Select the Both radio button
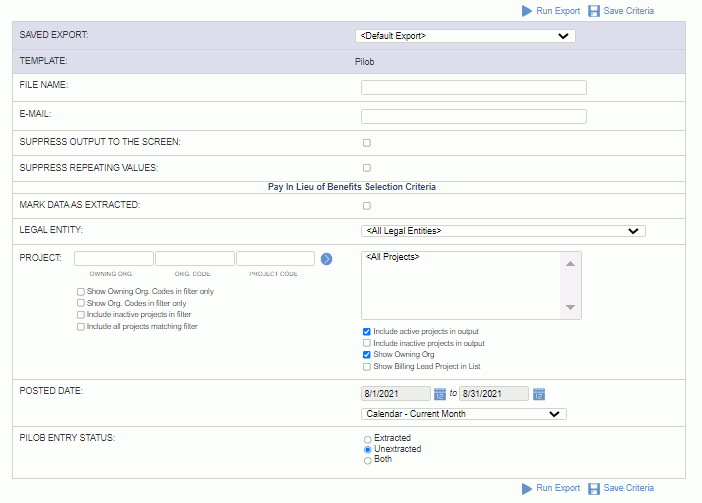This screenshot has height=503, width=702. click(x=368, y=460)
